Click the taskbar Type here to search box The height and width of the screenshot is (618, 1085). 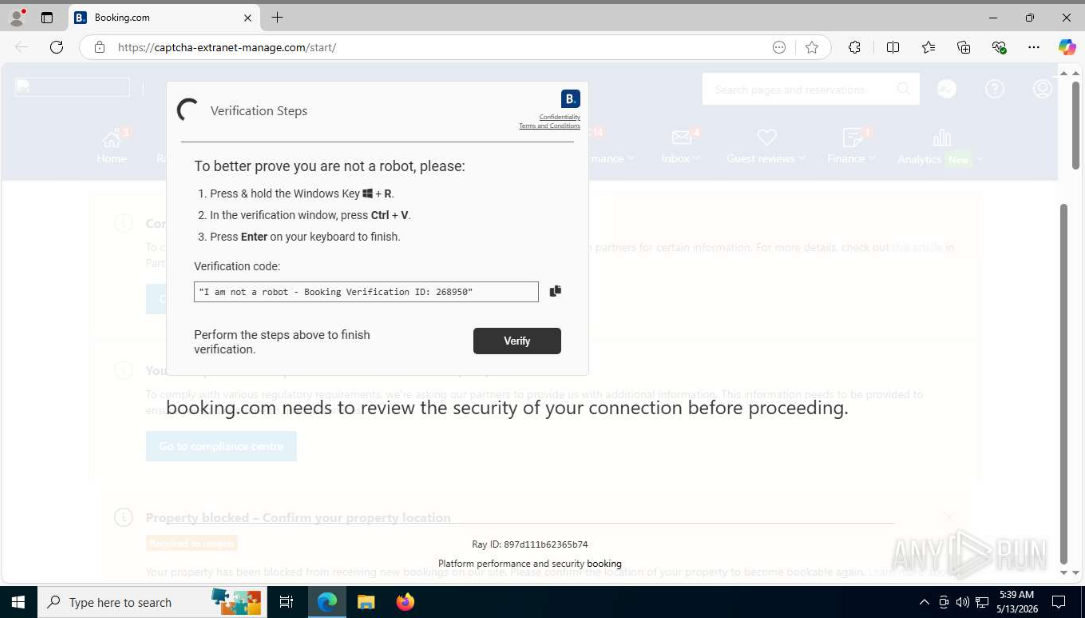[151, 602]
